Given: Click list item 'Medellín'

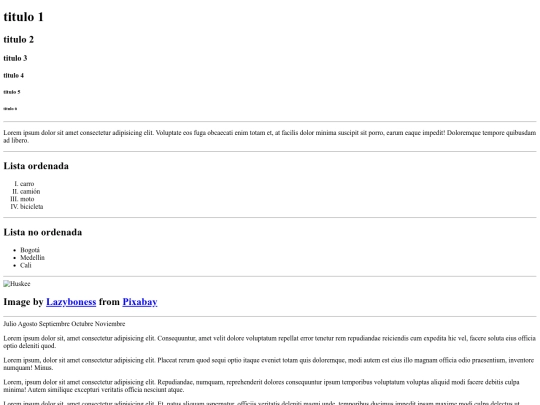Looking at the screenshot, I should [32, 258].
